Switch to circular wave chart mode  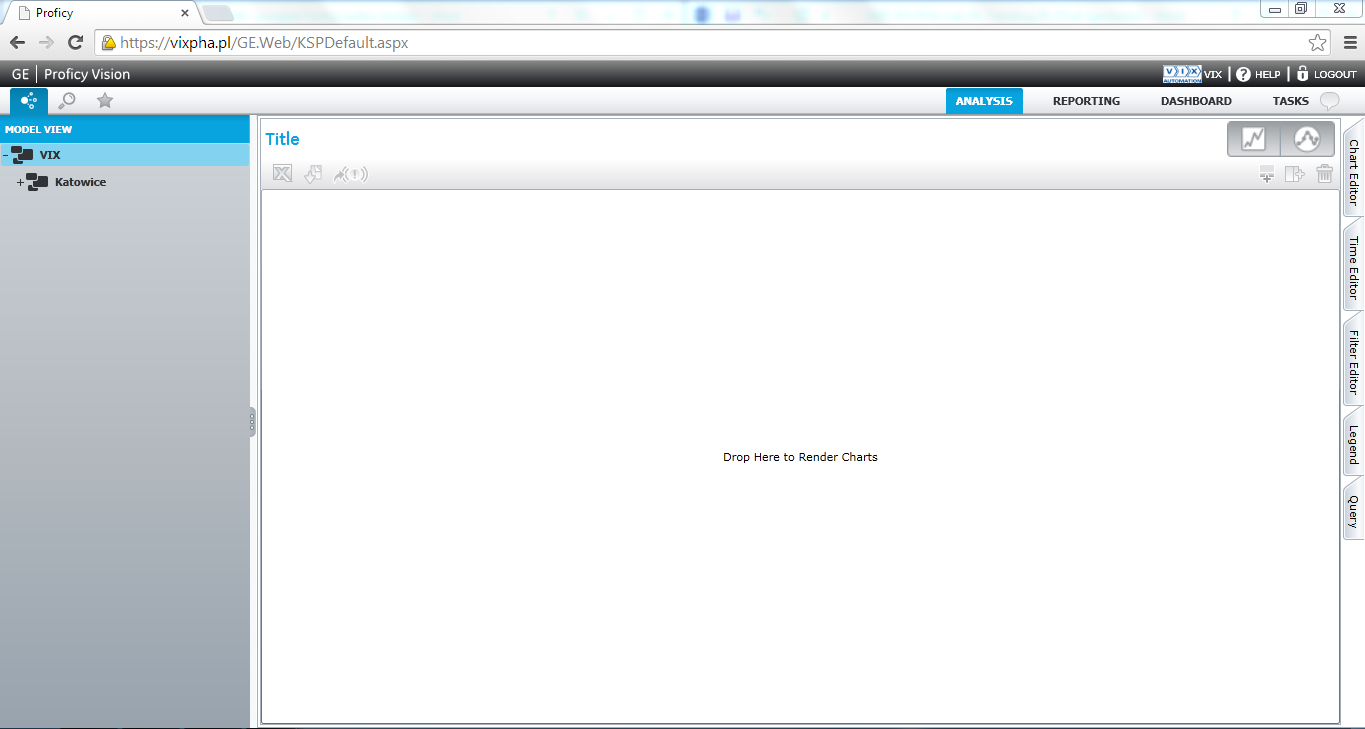tap(1307, 139)
